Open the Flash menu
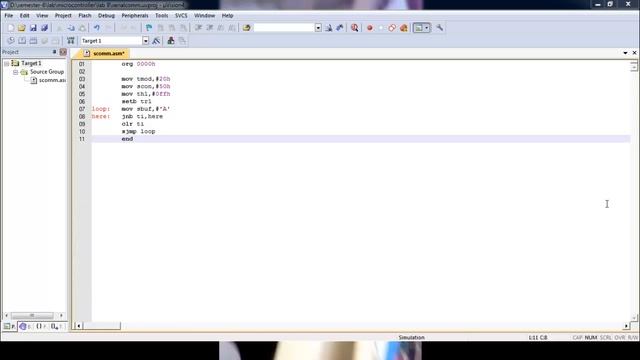Viewport: 640px width, 360px height. pos(84,16)
